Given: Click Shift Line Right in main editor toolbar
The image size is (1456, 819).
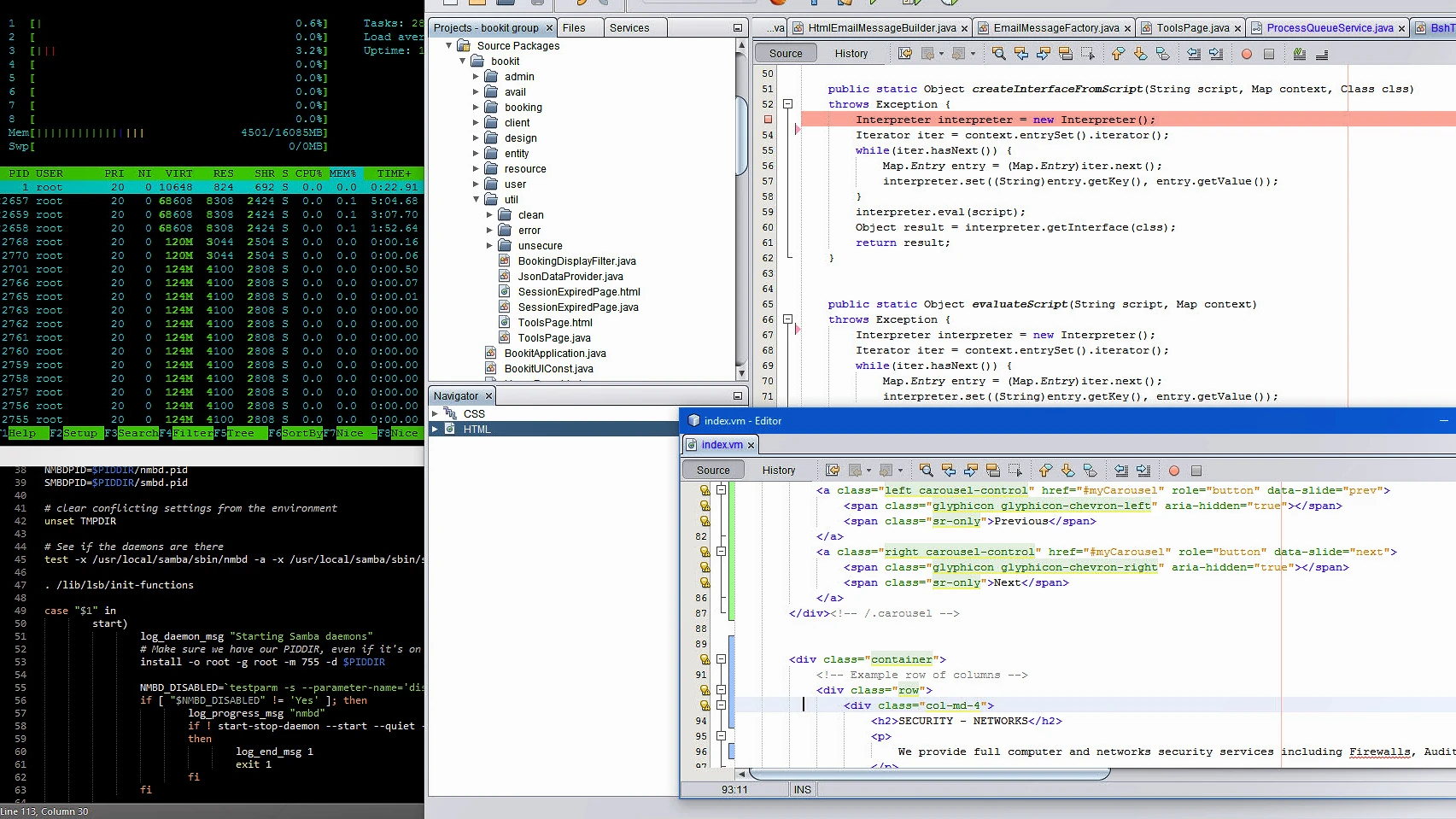Looking at the screenshot, I should point(1216,54).
